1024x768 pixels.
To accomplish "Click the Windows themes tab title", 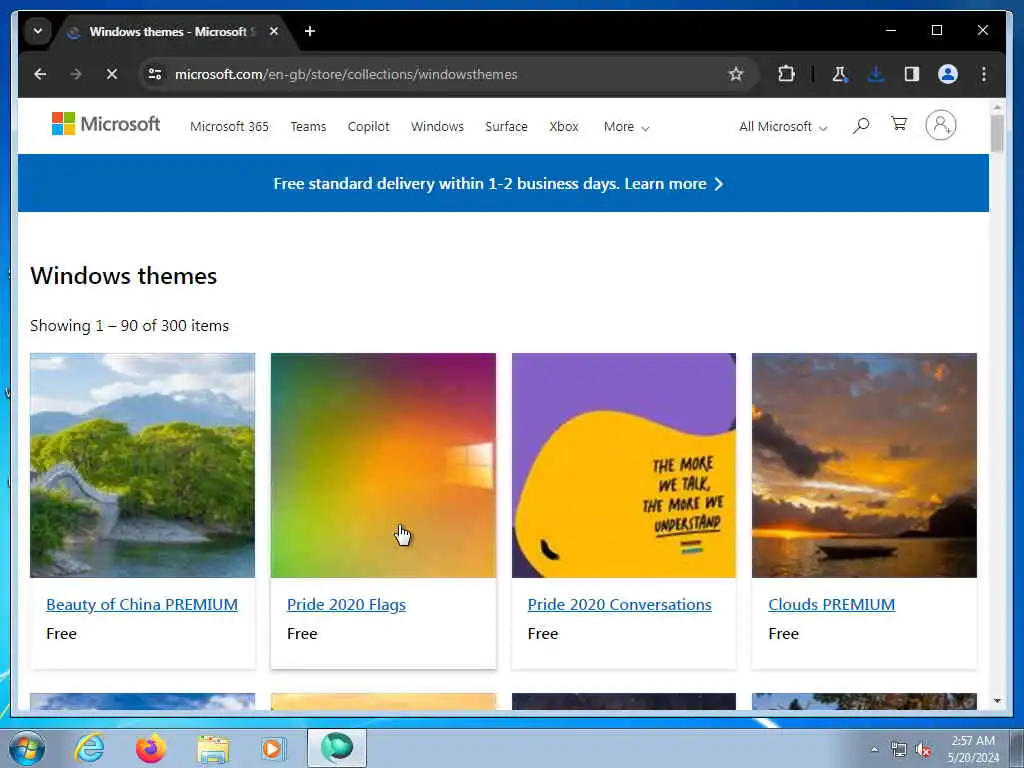I will pyautogui.click(x=171, y=31).
